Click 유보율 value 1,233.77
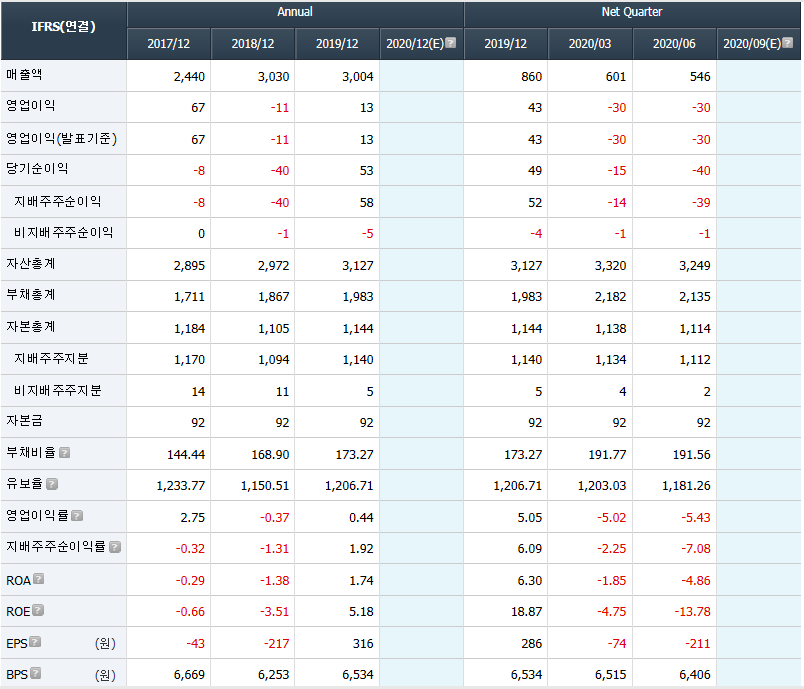 click(180, 486)
